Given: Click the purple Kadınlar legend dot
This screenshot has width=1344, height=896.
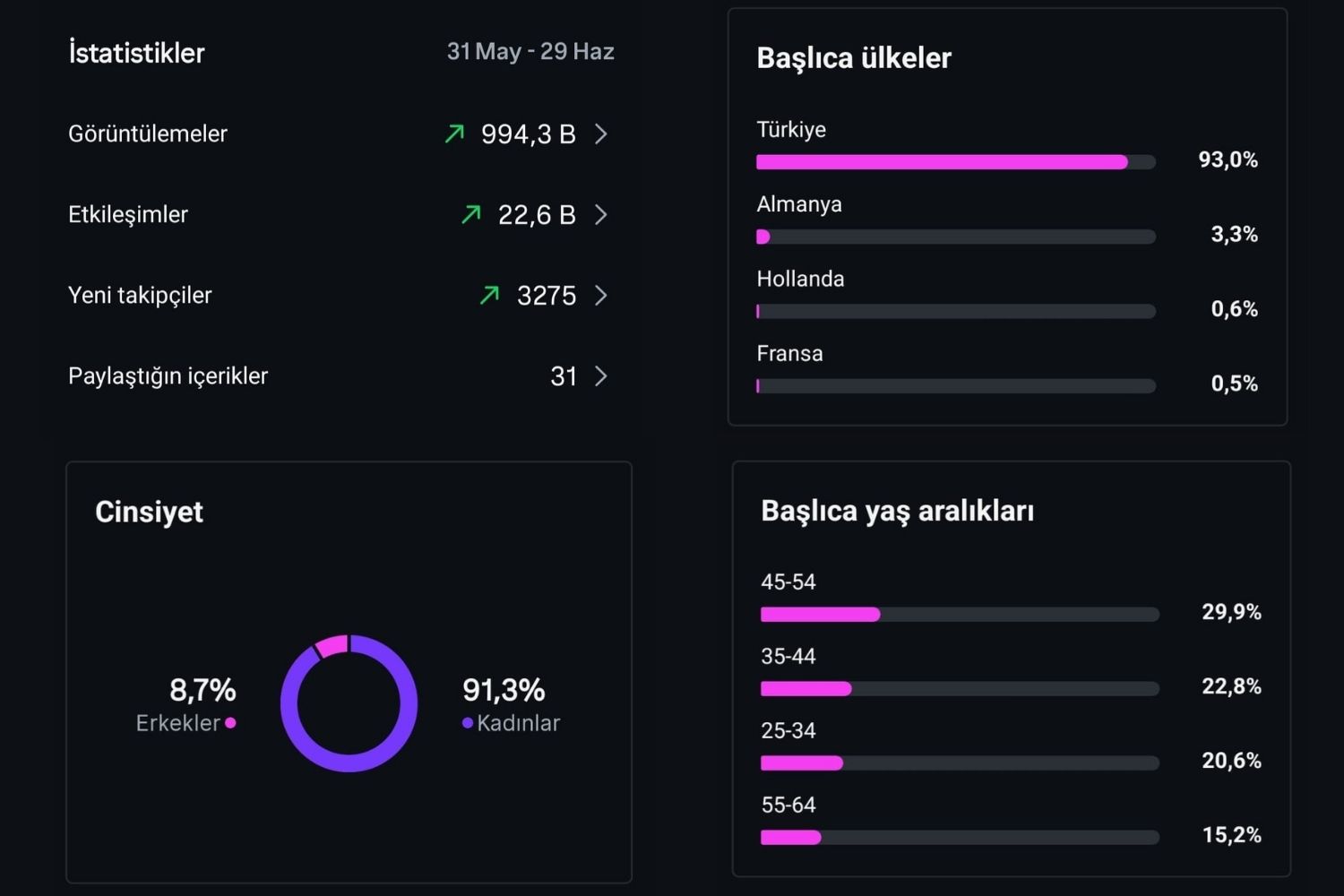Looking at the screenshot, I should tap(468, 723).
